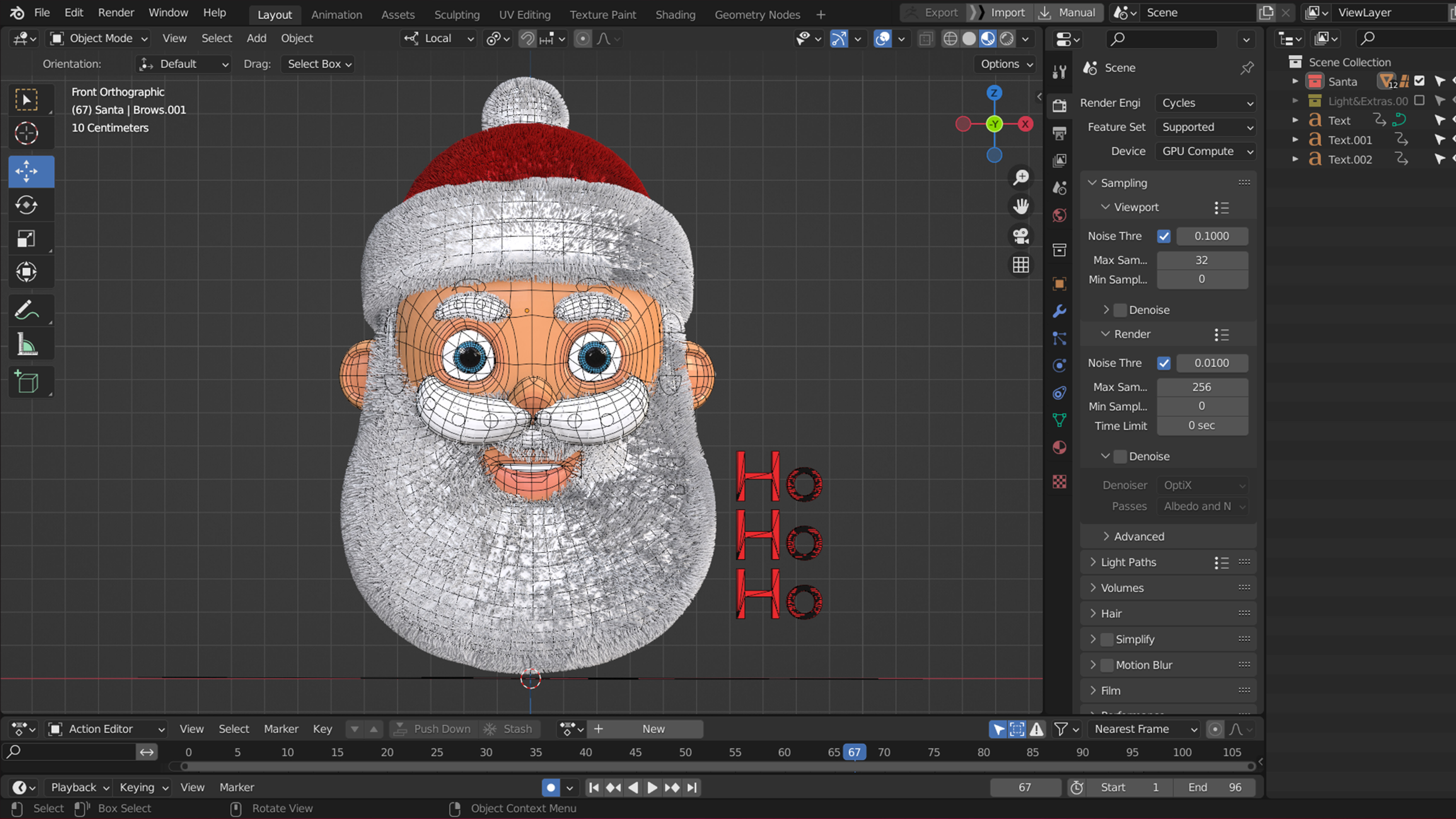Select the Measure tool
The width and height of the screenshot is (1456, 819).
(27, 344)
